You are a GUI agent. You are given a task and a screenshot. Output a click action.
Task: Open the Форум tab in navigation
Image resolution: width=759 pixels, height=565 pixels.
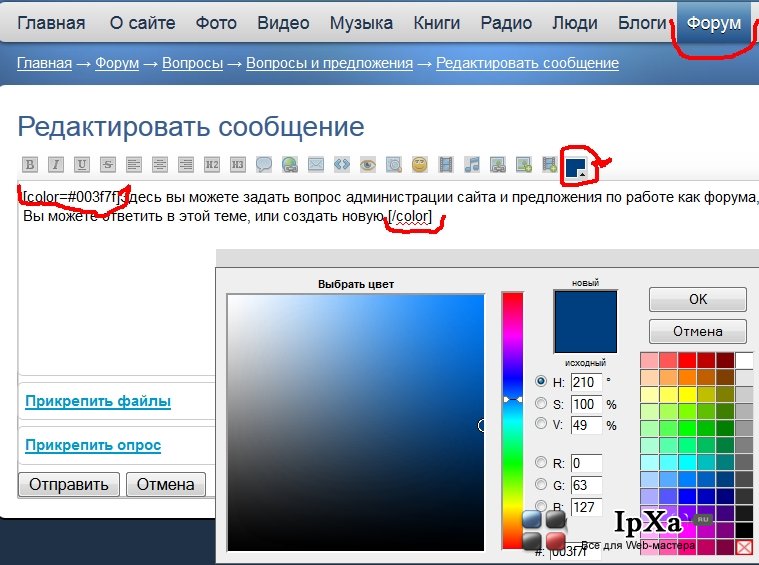click(713, 23)
